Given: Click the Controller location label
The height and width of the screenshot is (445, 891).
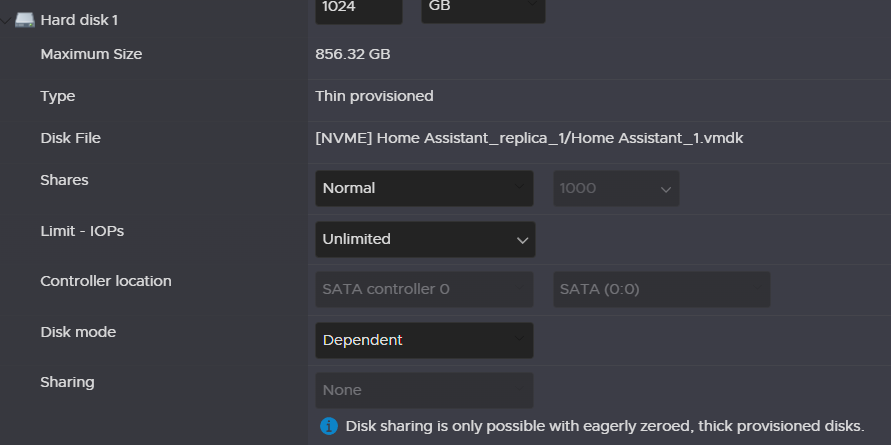Looking at the screenshot, I should point(106,281).
